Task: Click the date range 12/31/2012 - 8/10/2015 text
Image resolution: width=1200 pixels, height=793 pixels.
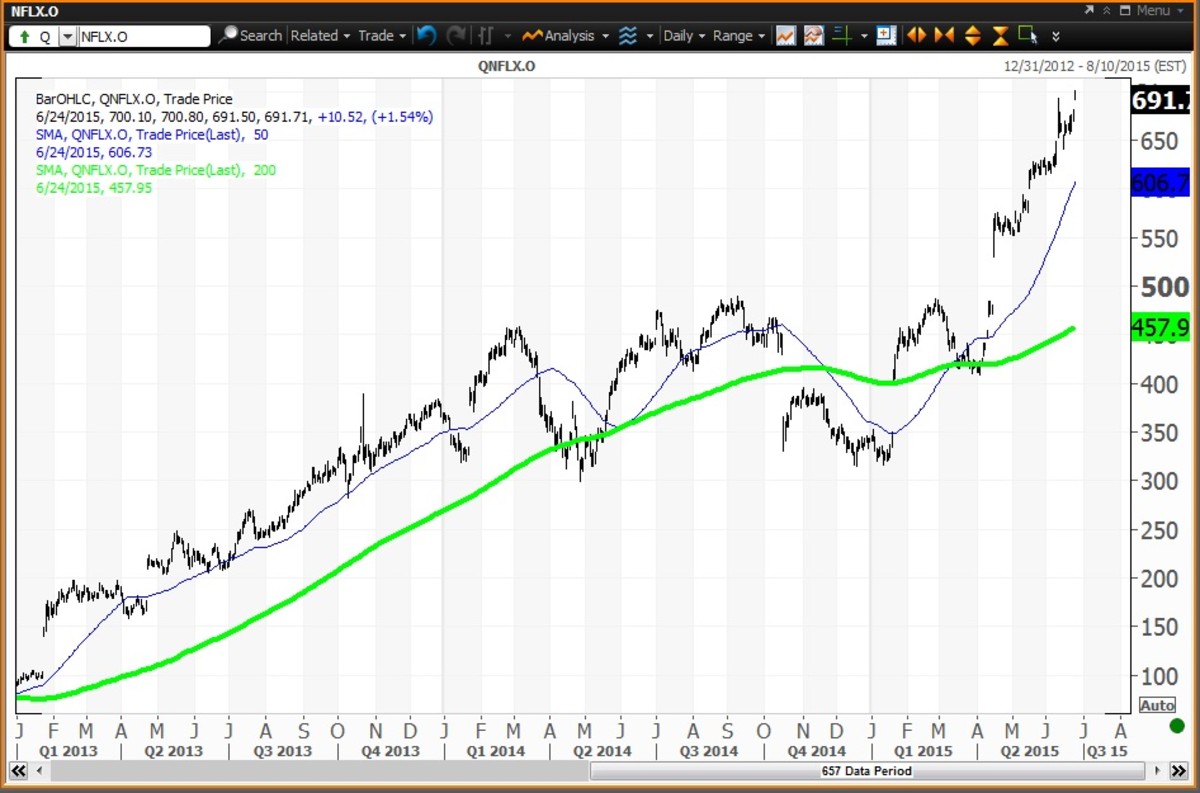Action: pos(1095,66)
